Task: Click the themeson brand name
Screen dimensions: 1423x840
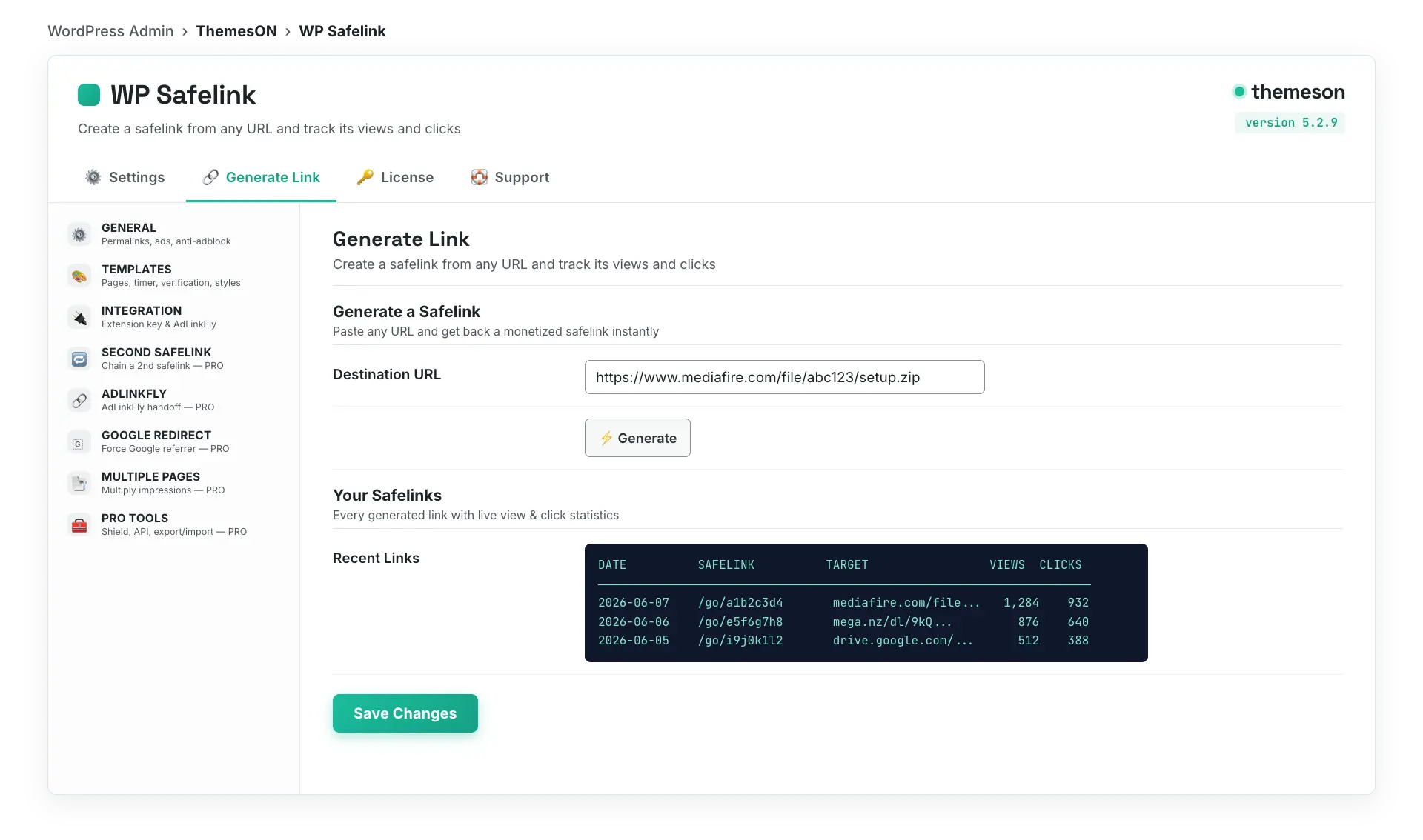Action: point(1298,92)
